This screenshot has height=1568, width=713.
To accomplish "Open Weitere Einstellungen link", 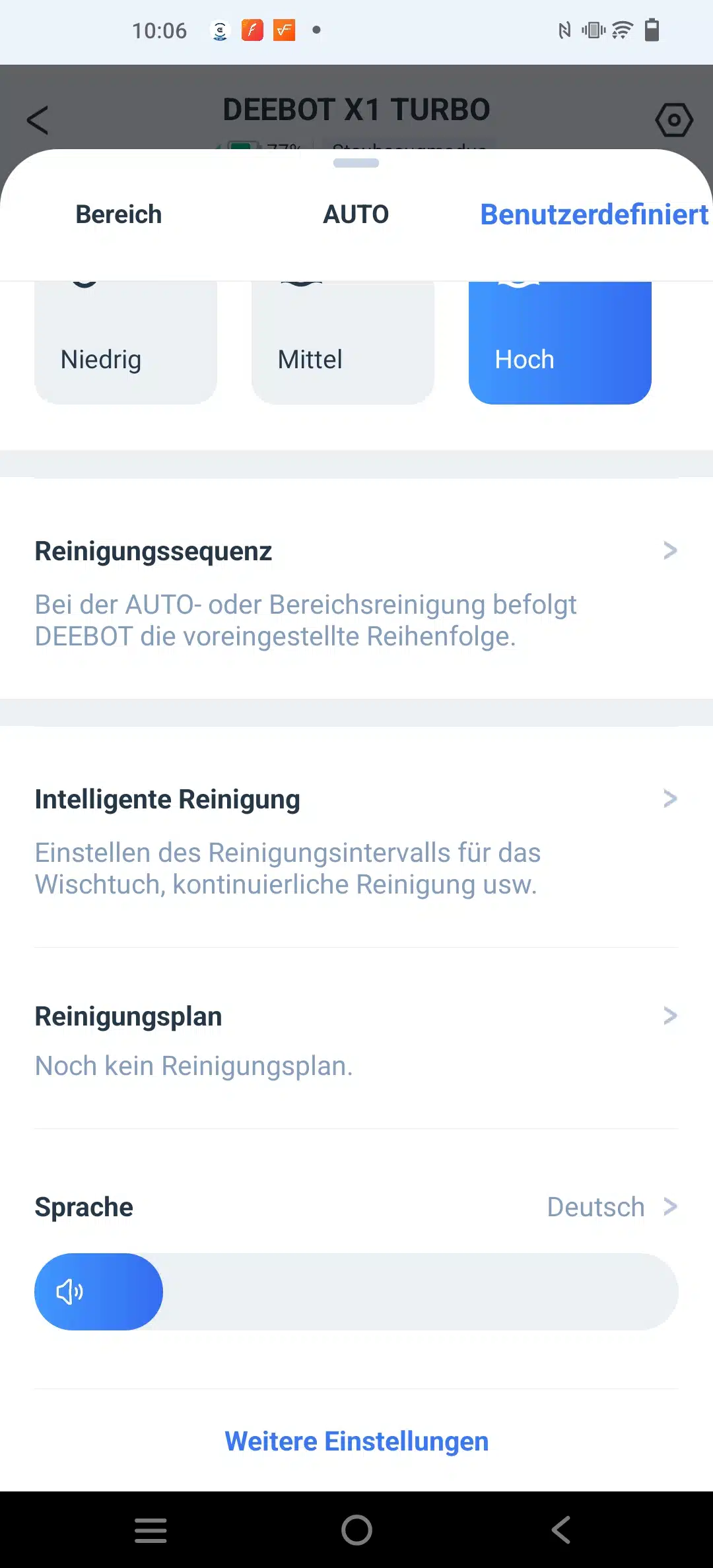I will [x=356, y=1441].
